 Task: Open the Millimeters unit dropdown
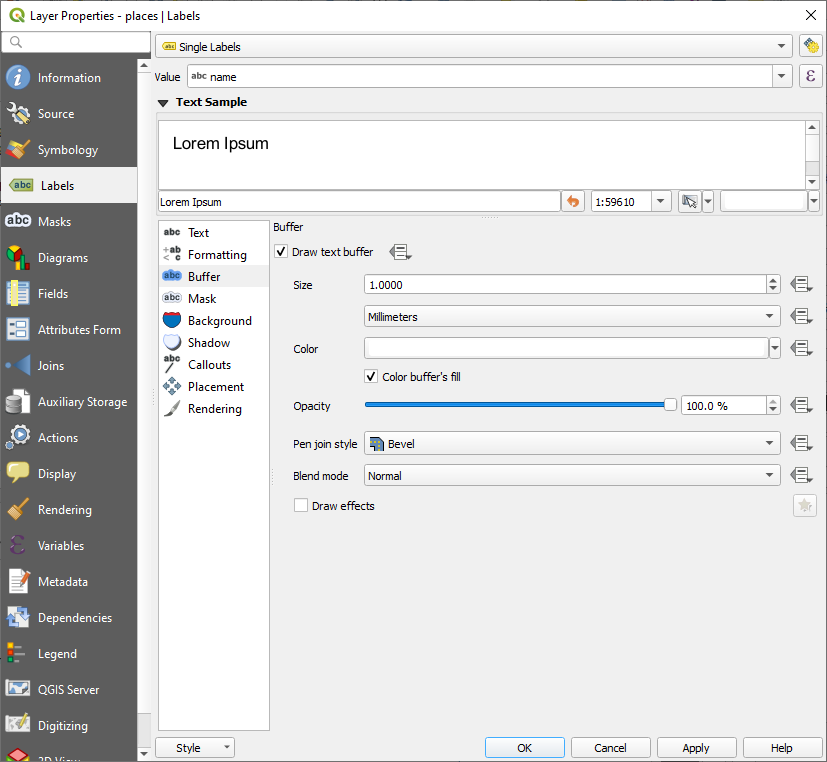coord(572,317)
